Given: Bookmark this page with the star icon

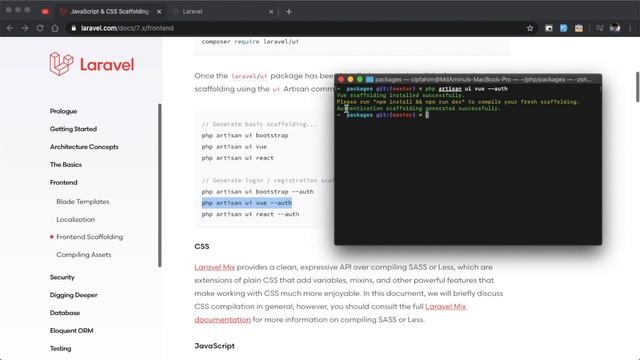Looking at the screenshot, I should pyautogui.click(x=530, y=28).
